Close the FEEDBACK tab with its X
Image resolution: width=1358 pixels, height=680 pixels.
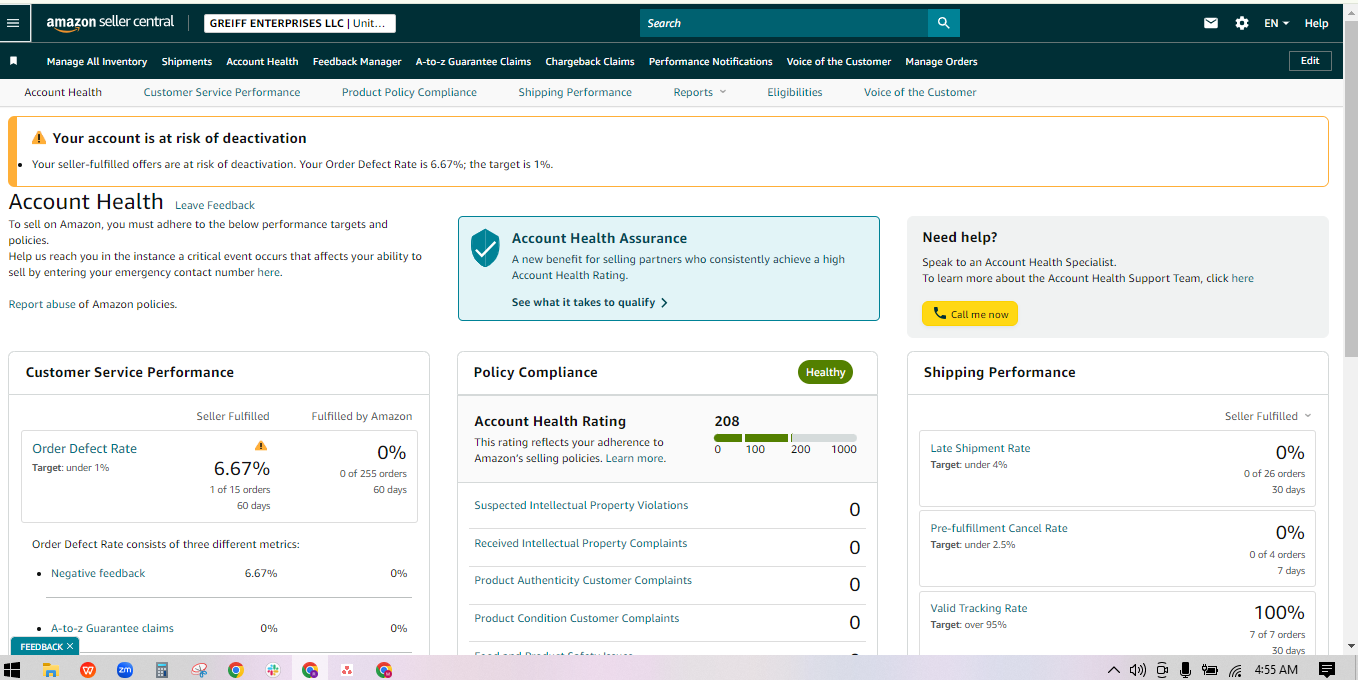(70, 647)
